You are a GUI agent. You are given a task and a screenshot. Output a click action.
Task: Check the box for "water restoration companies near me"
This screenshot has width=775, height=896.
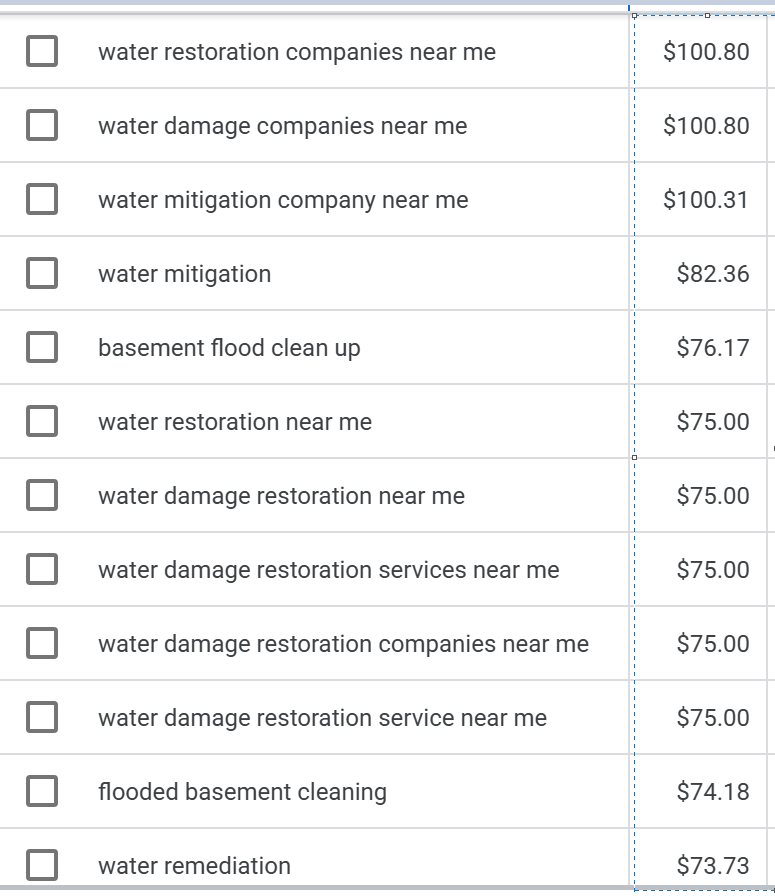click(41, 52)
